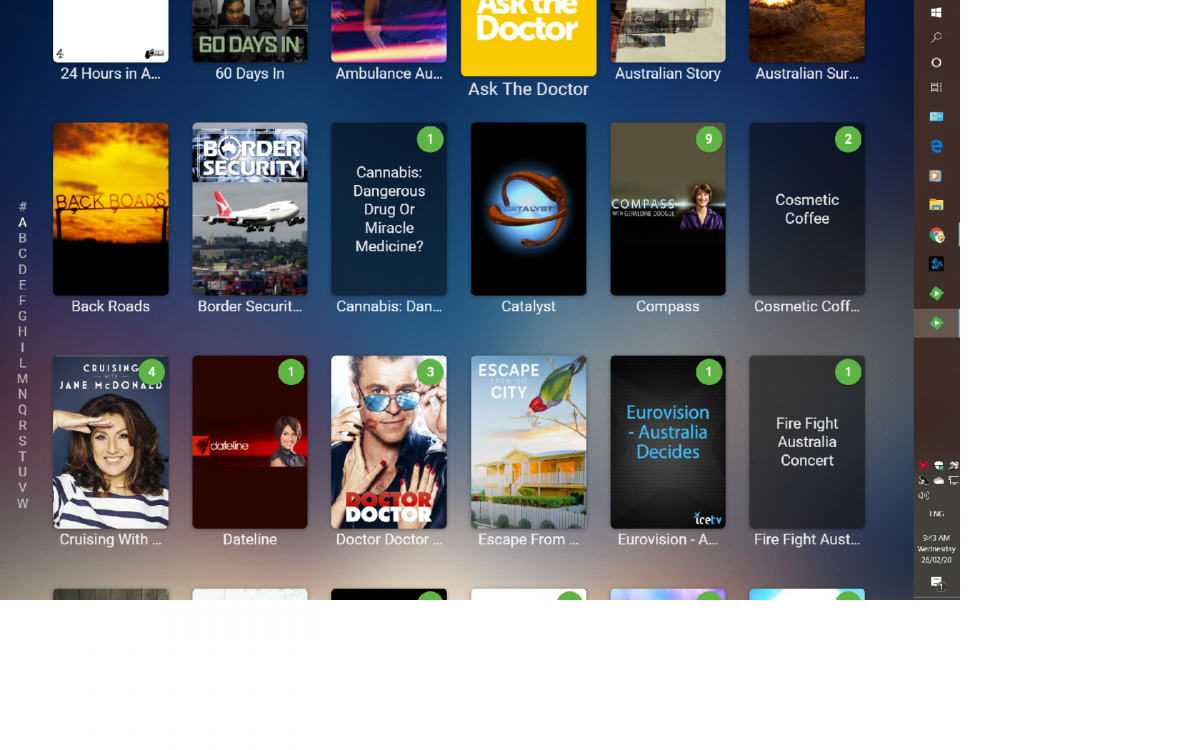Open the volume speaker tray icon

coord(923,496)
